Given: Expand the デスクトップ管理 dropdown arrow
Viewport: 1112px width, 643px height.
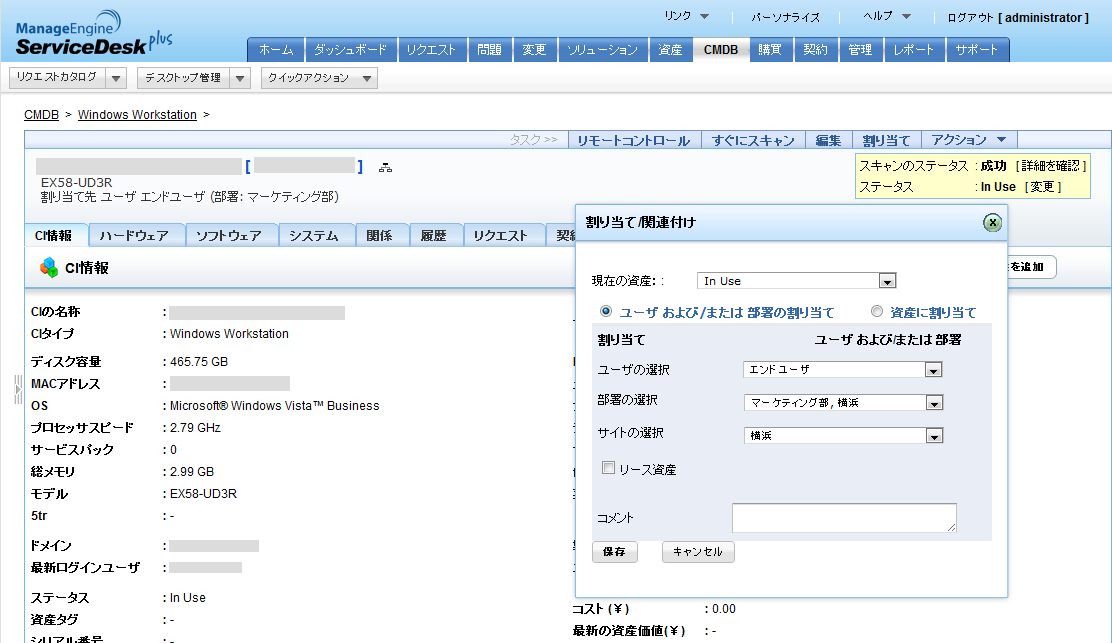Looking at the screenshot, I should coord(240,78).
